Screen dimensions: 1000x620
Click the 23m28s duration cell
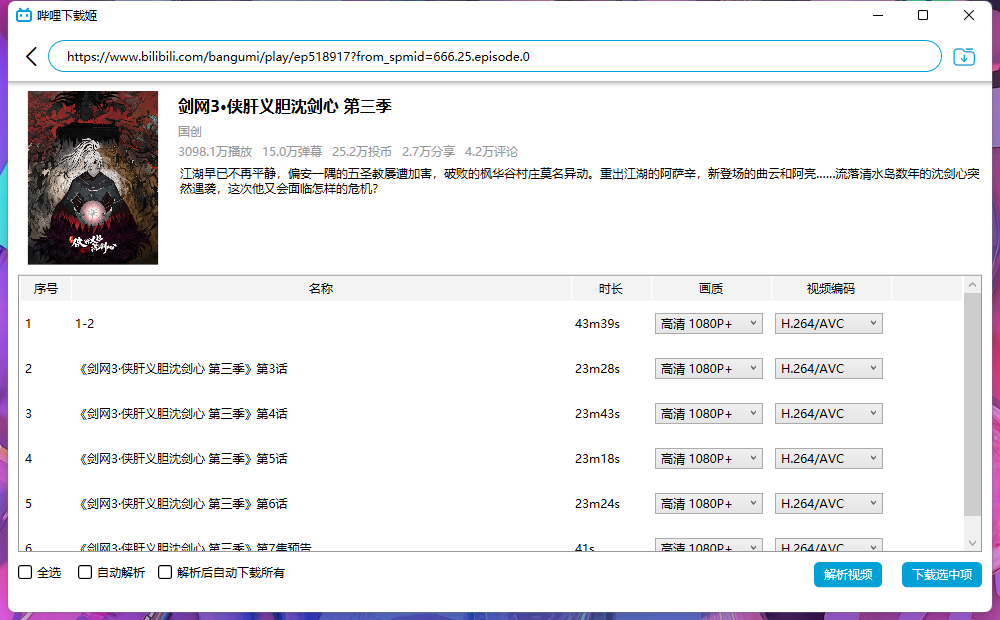pyautogui.click(x=598, y=369)
